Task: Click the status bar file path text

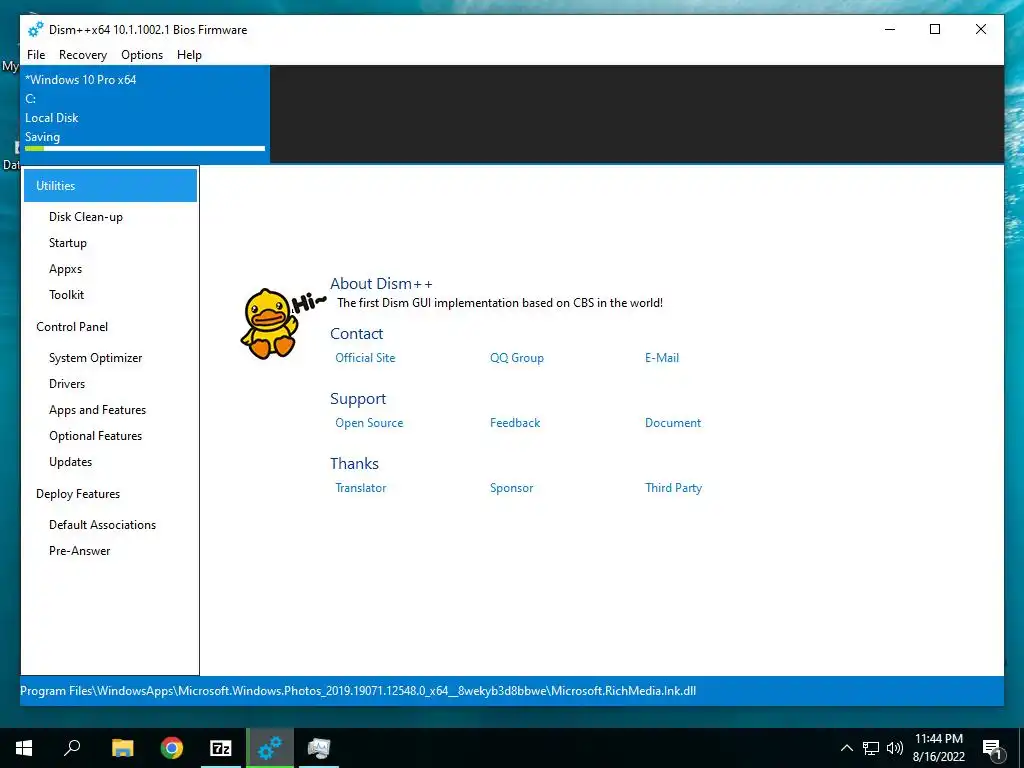Action: pyautogui.click(x=358, y=691)
